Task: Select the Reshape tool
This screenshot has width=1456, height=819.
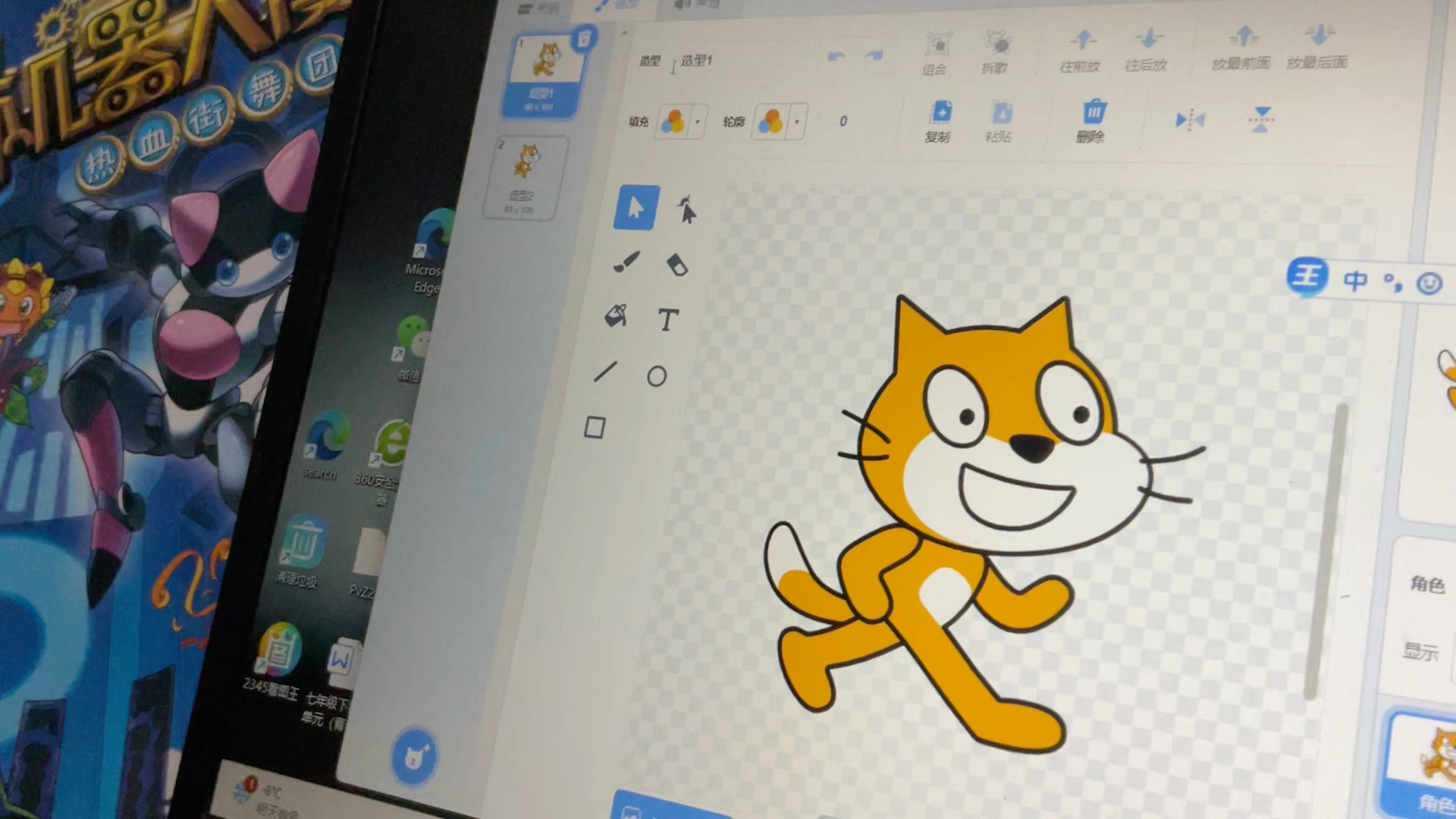Action: [x=686, y=210]
